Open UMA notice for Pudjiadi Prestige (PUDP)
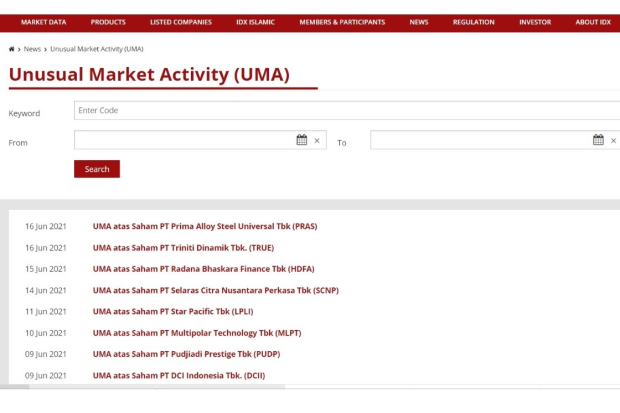The image size is (620, 413). [186, 354]
